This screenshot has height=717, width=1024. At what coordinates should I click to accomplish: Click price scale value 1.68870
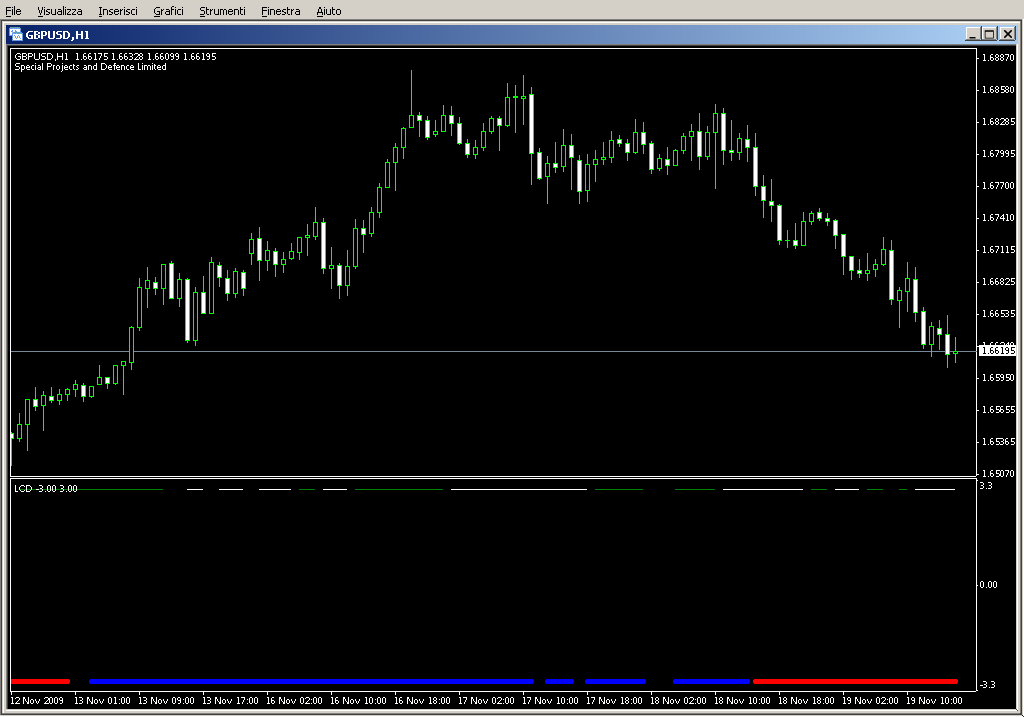coord(999,57)
